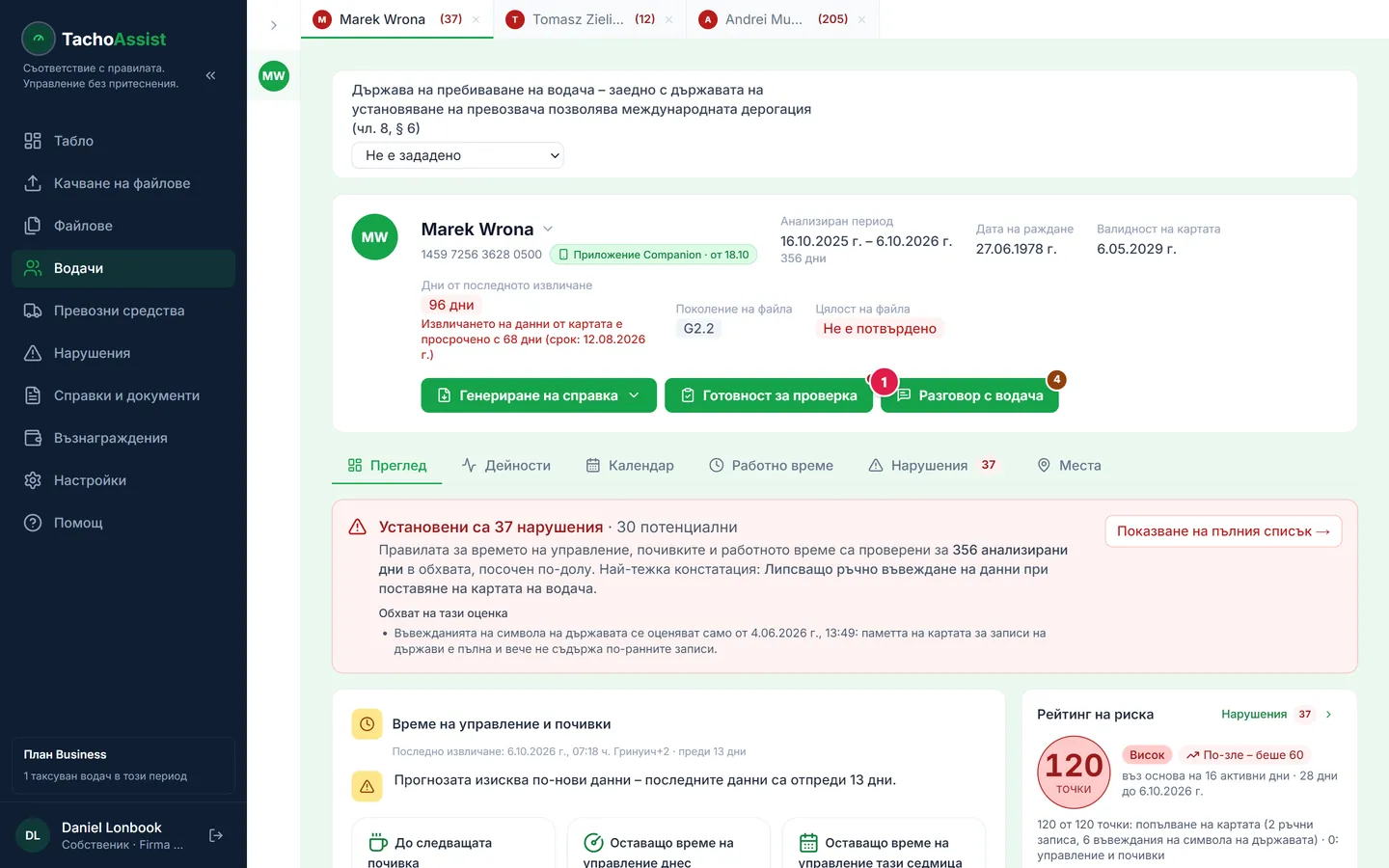Close the Marek Wrona tab
Screen dimensions: 1389x868
coord(476,19)
